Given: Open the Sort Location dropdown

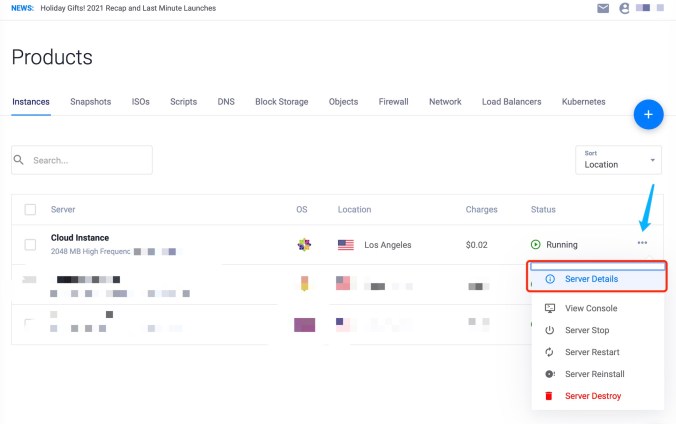Looking at the screenshot, I should pos(618,160).
